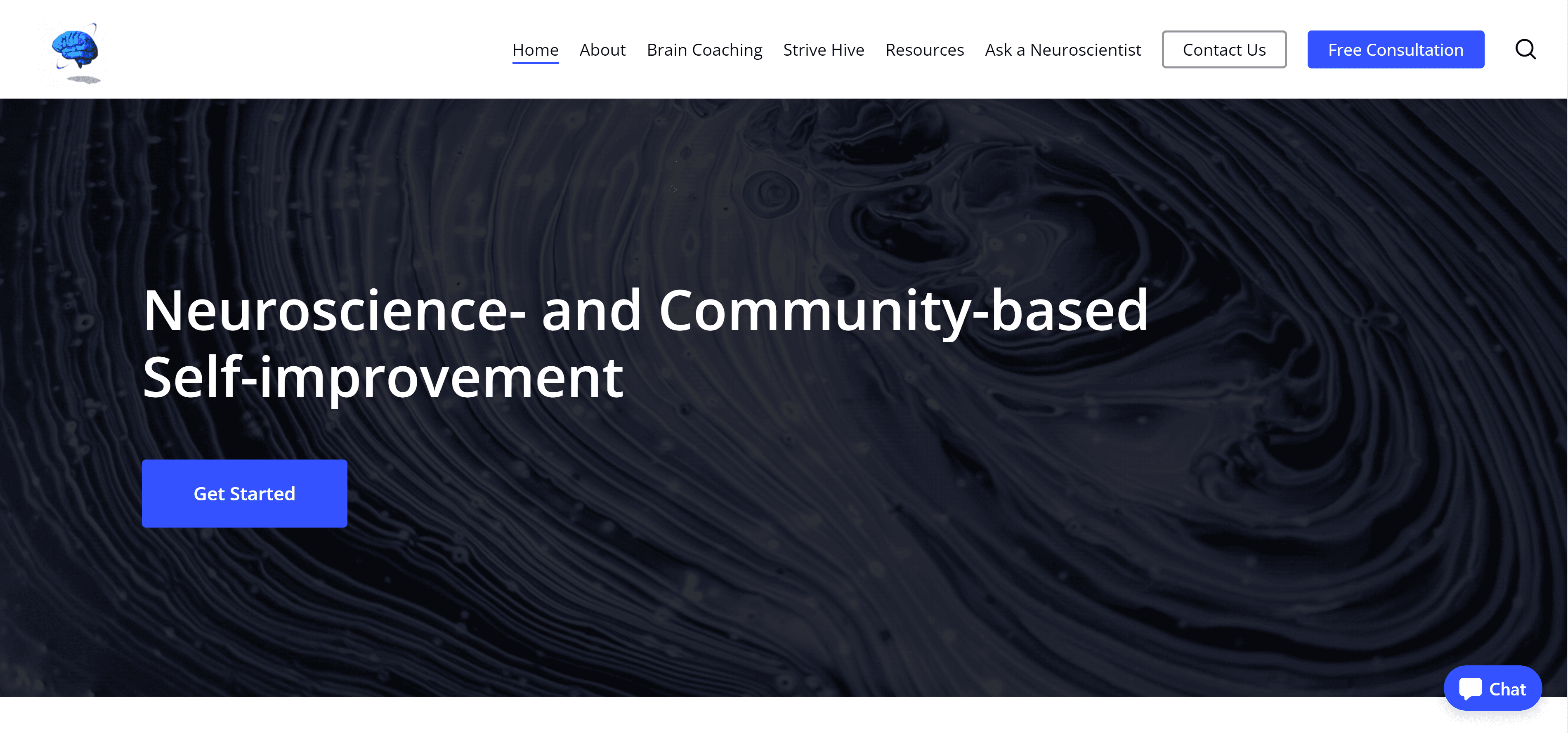This screenshot has height=733, width=1568.
Task: Click the Get Started button
Action: coord(244,493)
